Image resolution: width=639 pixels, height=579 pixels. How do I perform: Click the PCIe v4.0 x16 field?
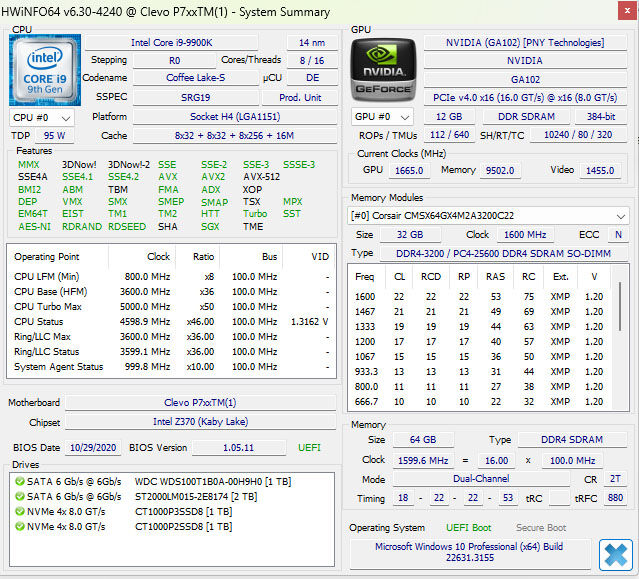coord(525,98)
